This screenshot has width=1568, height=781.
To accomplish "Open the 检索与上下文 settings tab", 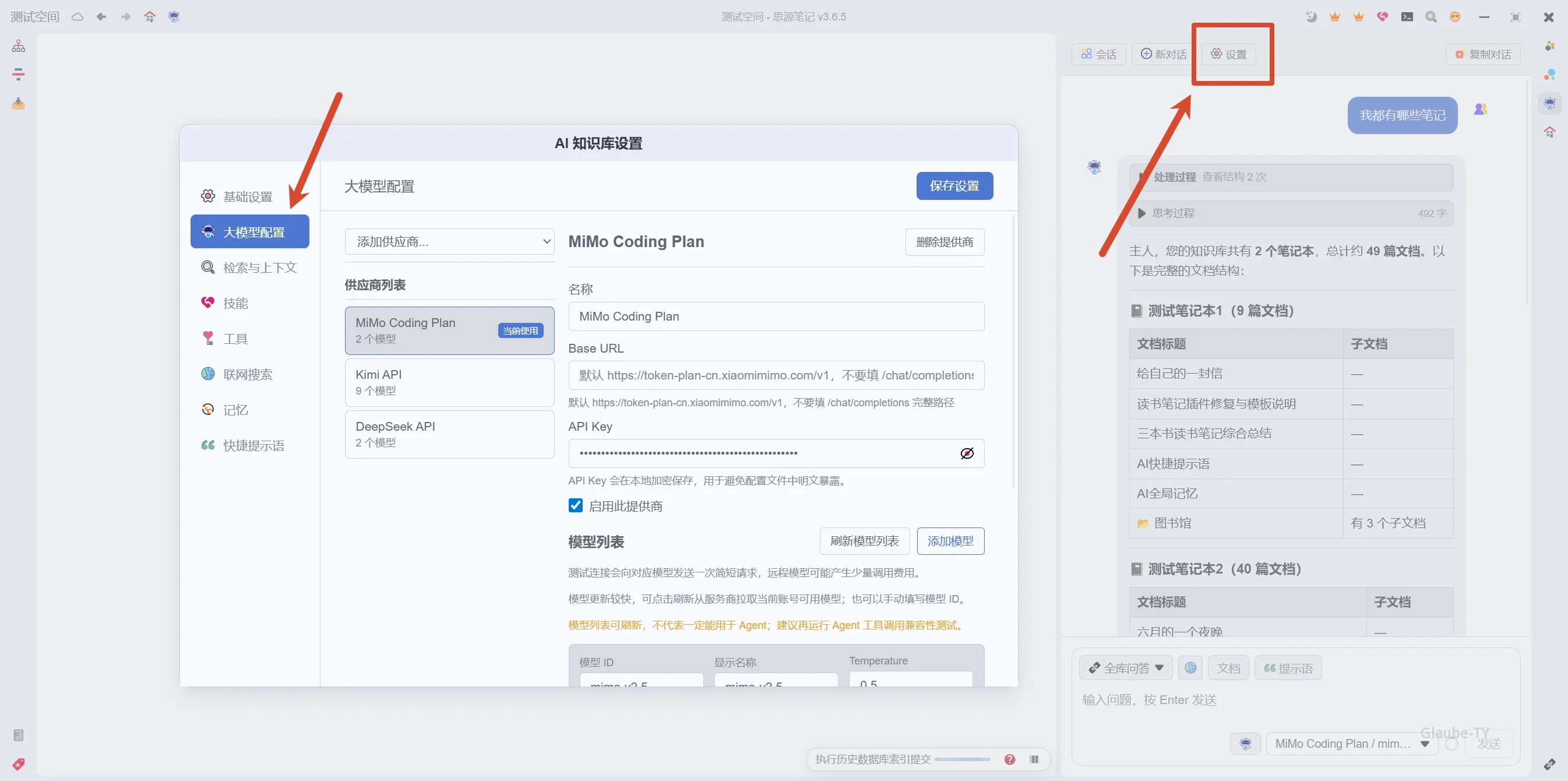I will click(x=249, y=268).
